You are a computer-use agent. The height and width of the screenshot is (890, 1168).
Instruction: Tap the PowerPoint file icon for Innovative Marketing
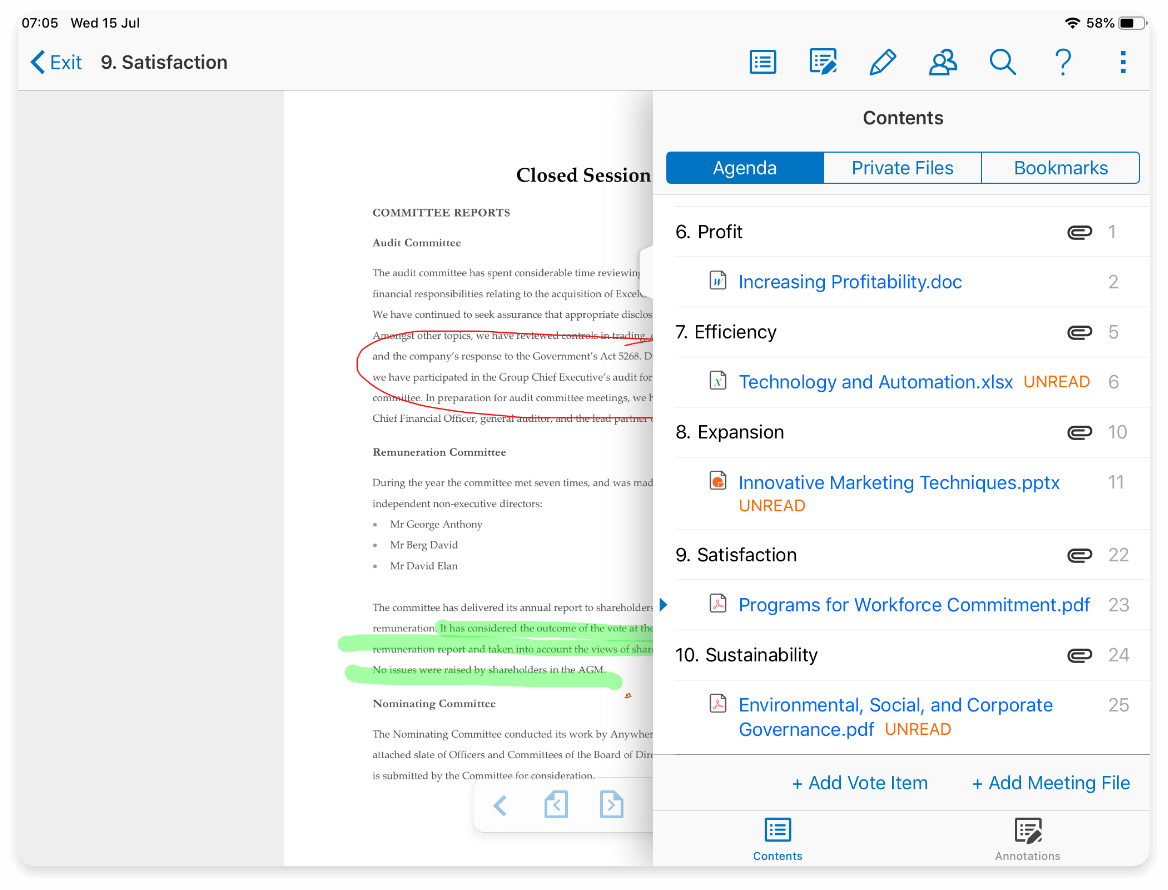[717, 481]
